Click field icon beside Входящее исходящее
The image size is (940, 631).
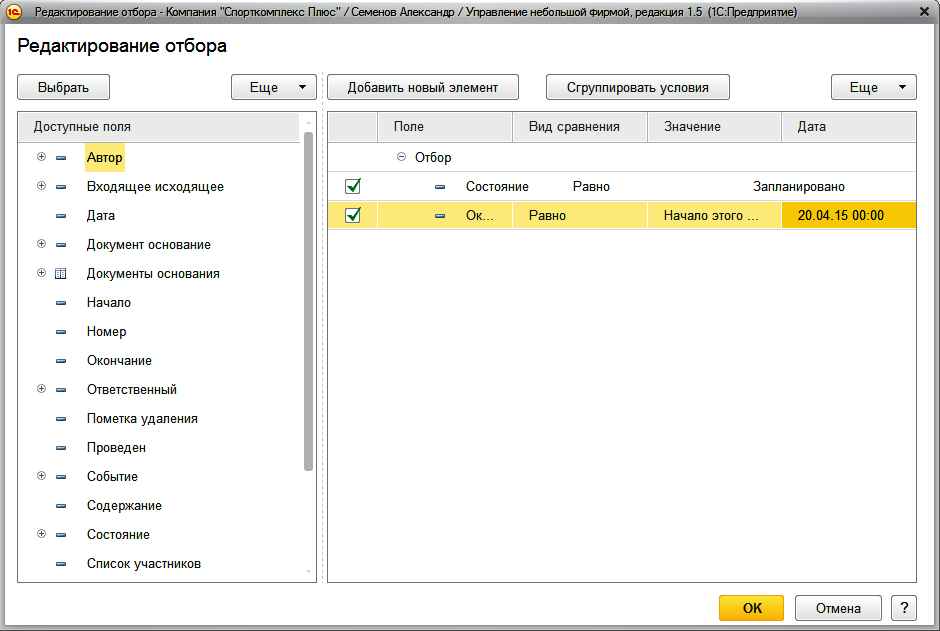(61, 187)
